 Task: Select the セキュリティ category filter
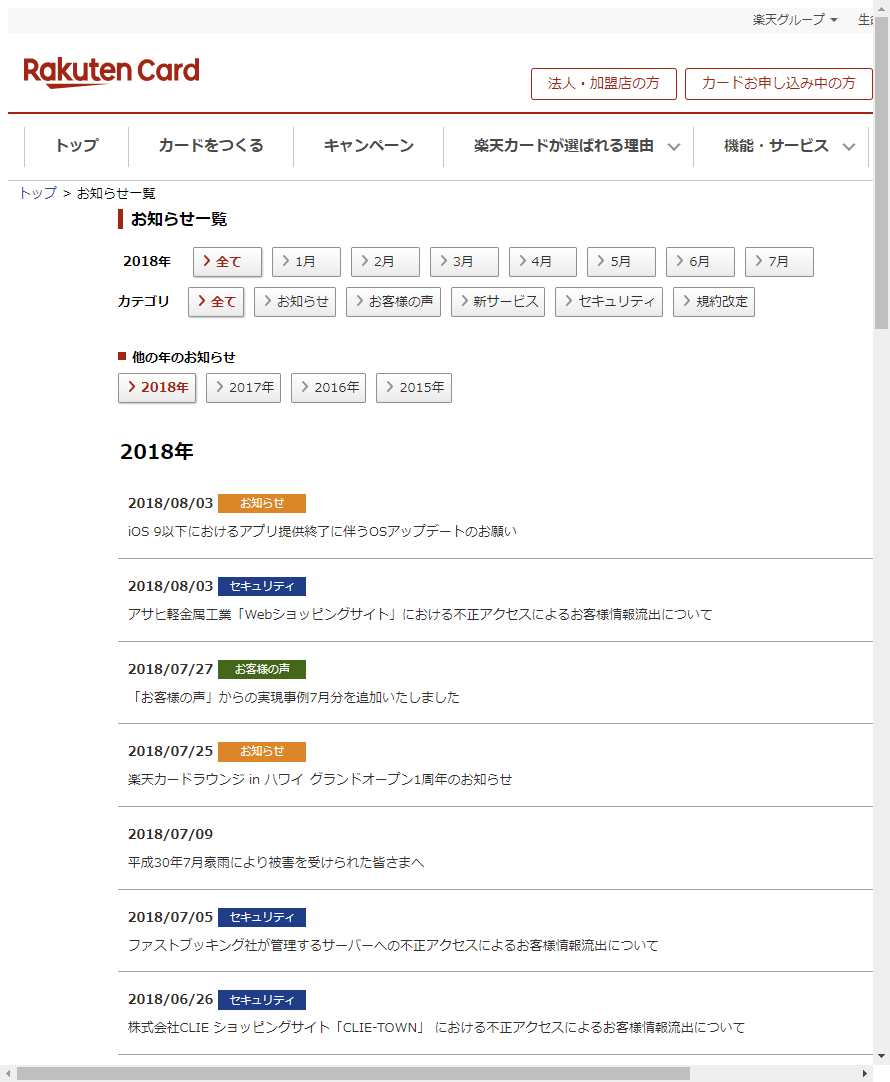click(608, 302)
